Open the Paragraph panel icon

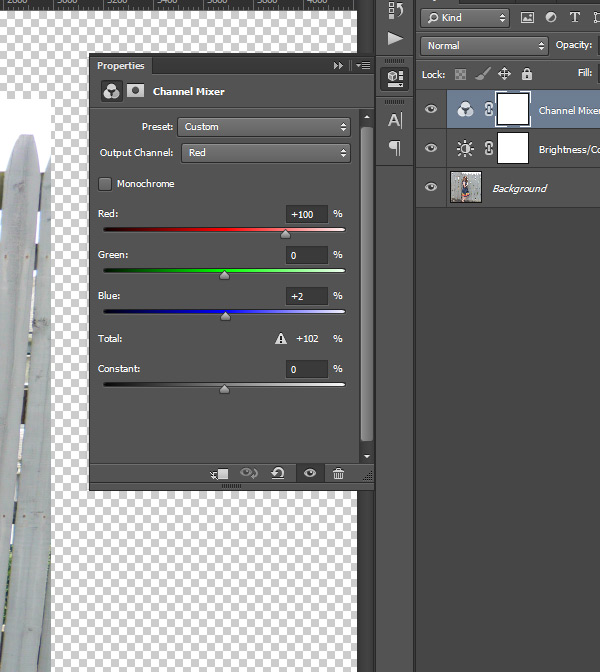[395, 148]
